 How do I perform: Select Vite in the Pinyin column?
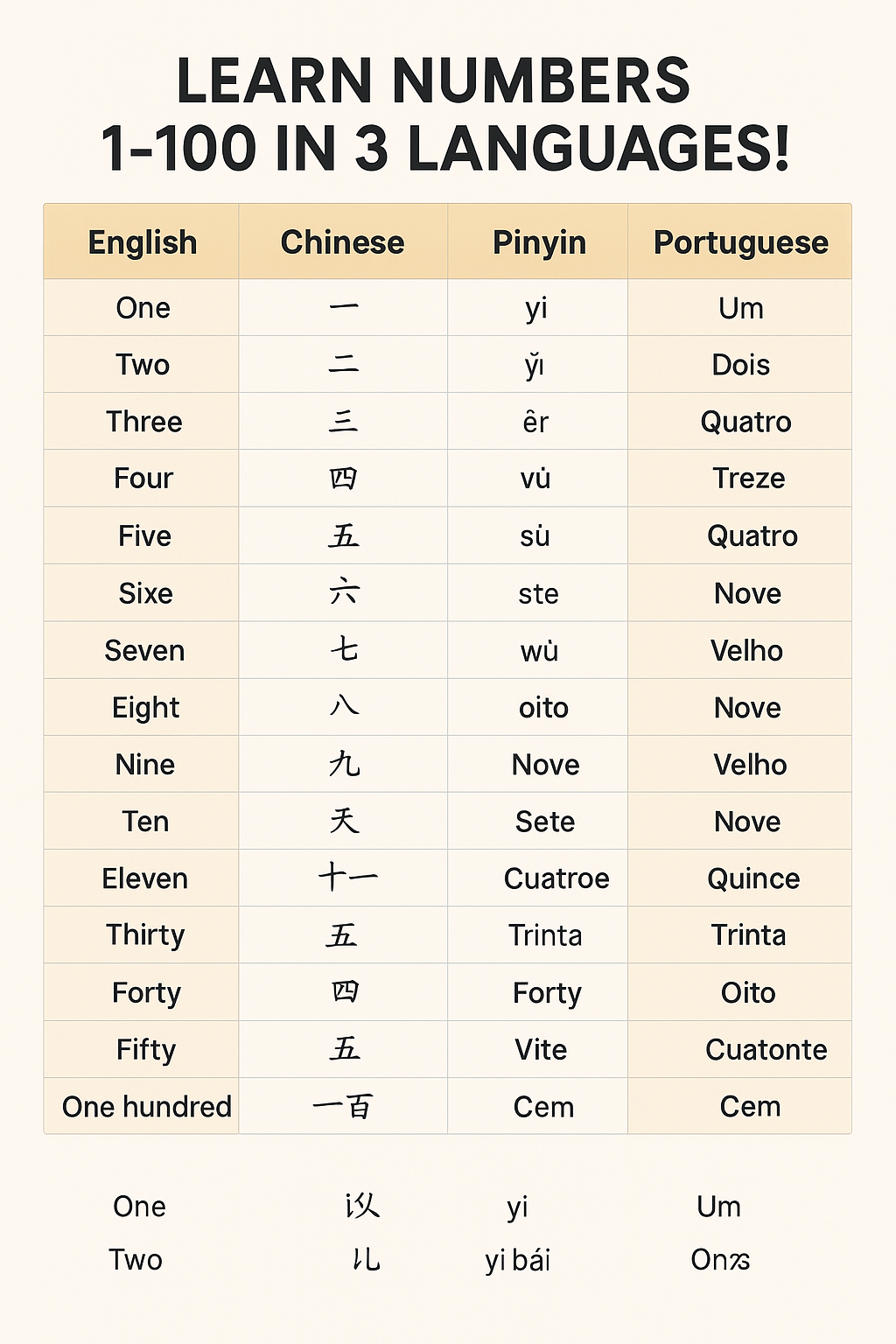[x=541, y=1050]
